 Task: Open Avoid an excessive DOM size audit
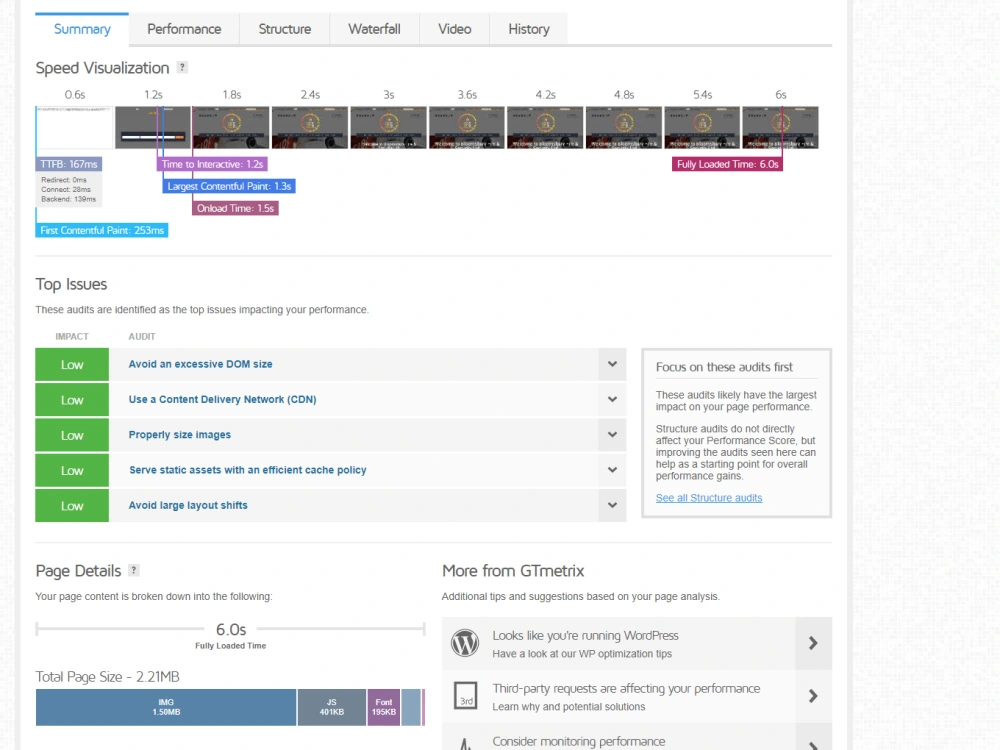(200, 364)
